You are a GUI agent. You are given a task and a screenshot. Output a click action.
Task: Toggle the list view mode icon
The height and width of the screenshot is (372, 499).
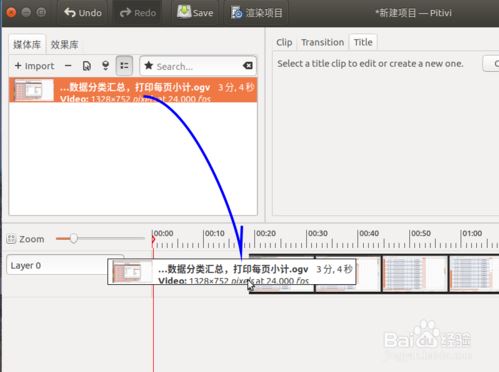tap(124, 66)
